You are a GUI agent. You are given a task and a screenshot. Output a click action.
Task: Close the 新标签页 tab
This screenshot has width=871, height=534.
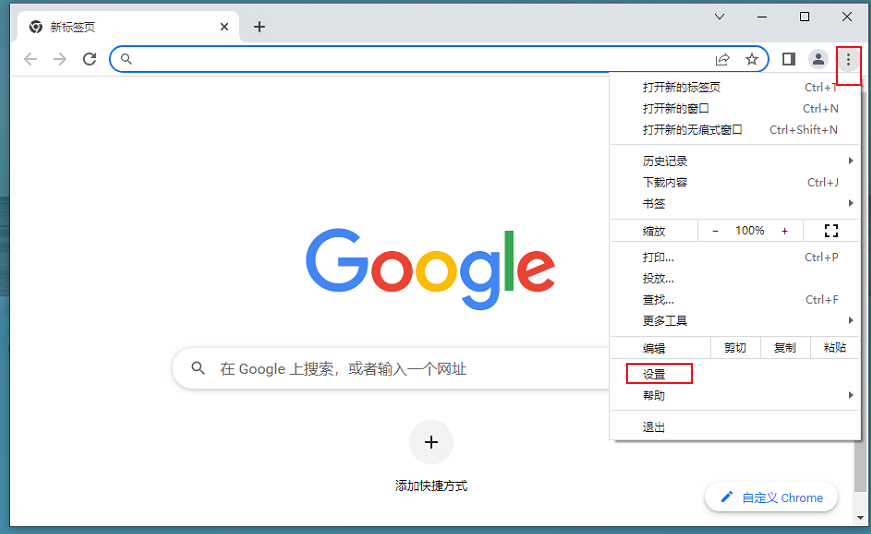tap(224, 27)
